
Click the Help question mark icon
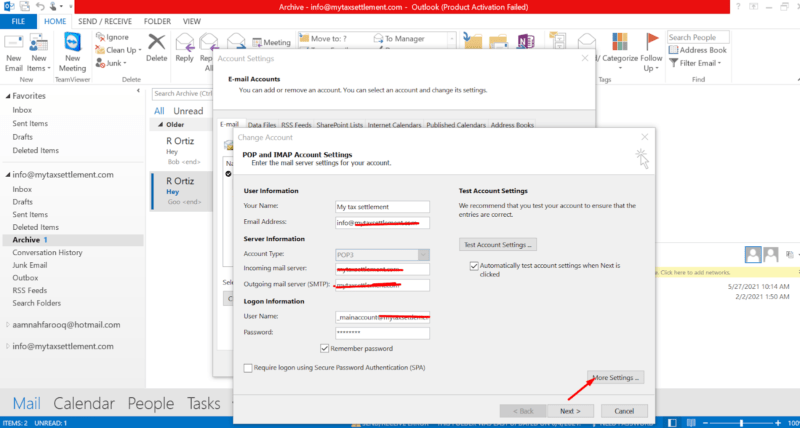click(x=739, y=7)
